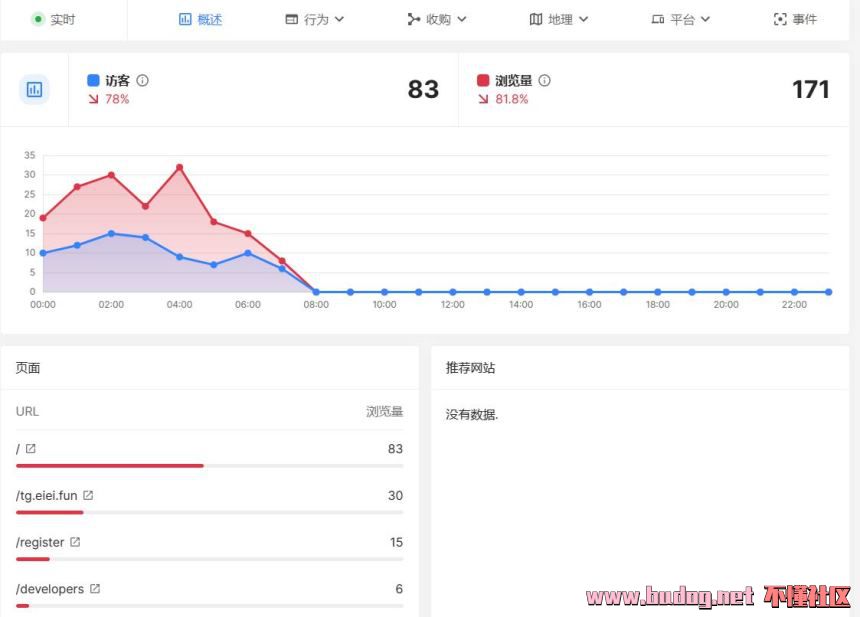Click the /developers page link

[x=50, y=588]
